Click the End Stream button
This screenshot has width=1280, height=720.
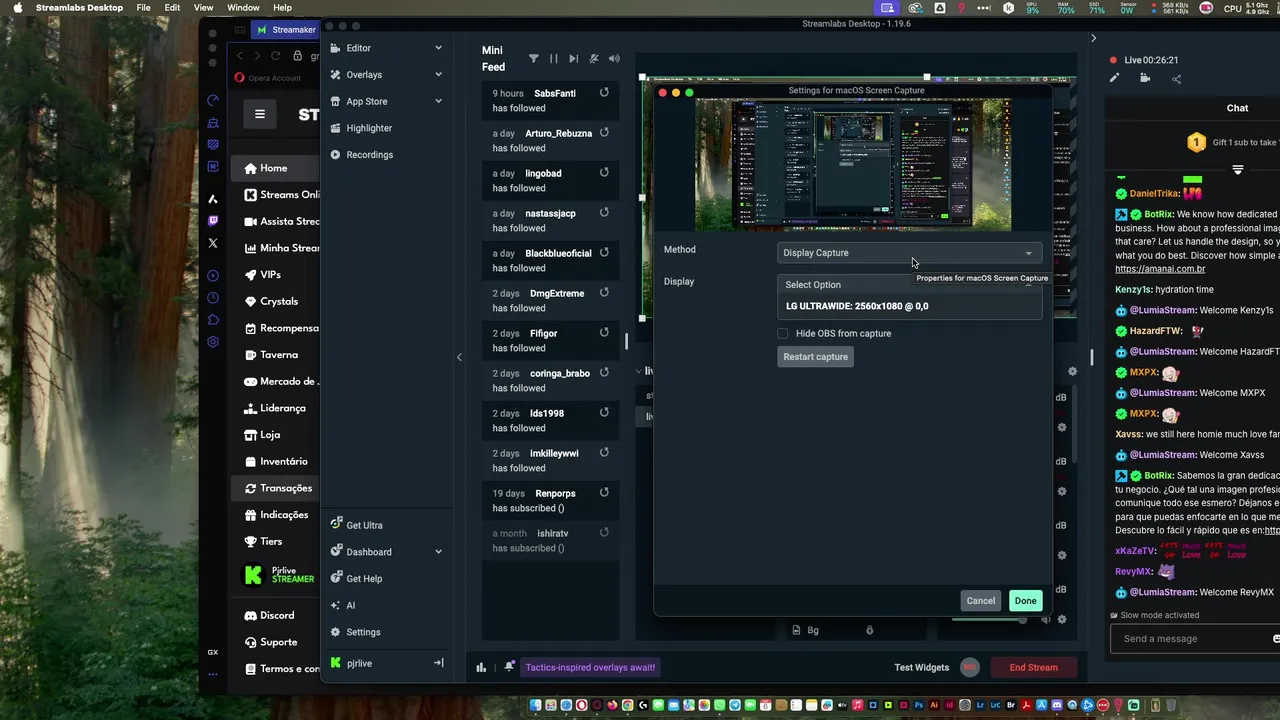(1033, 667)
